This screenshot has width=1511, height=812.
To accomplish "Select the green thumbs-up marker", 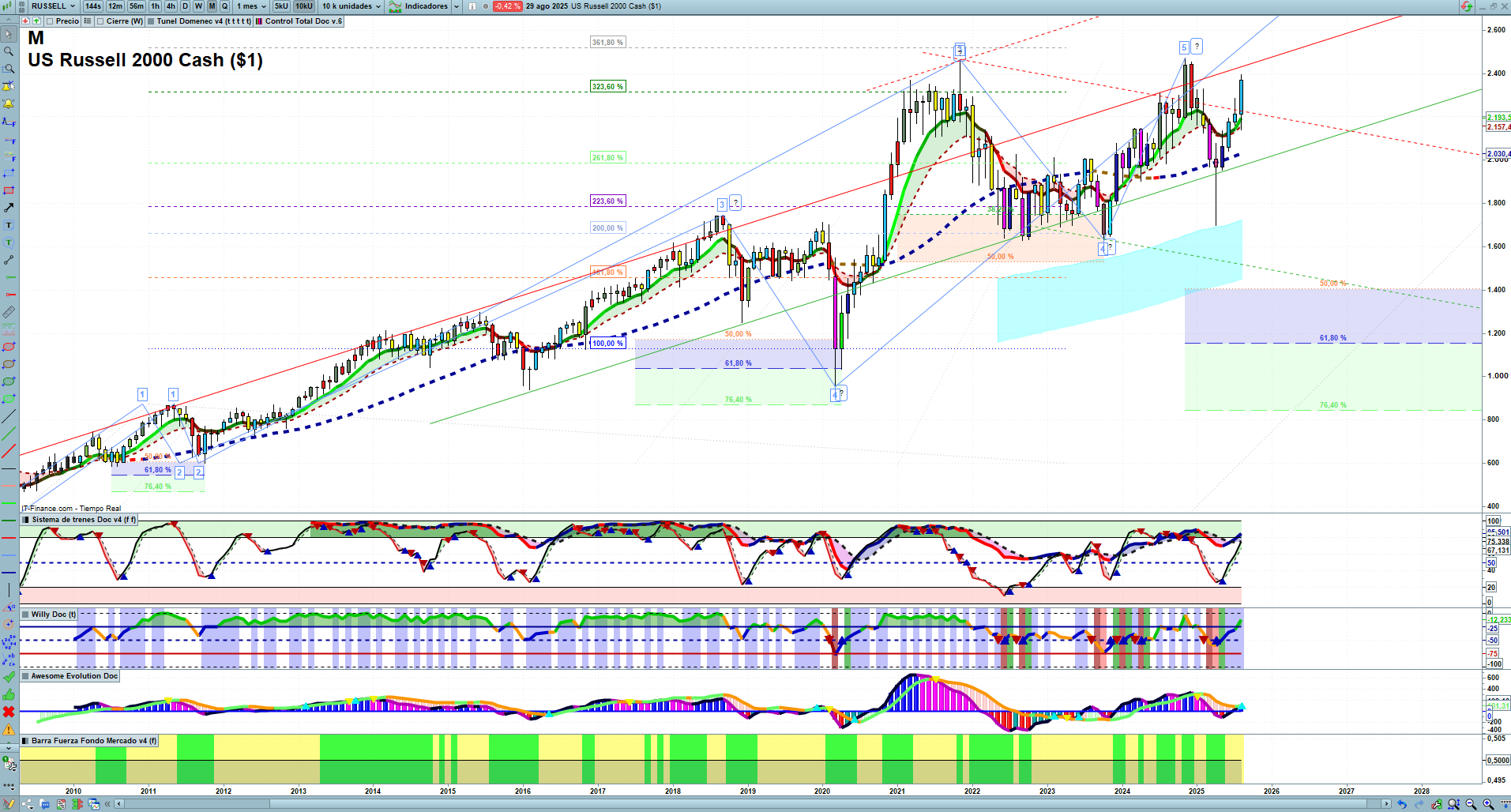I will tap(9, 694).
